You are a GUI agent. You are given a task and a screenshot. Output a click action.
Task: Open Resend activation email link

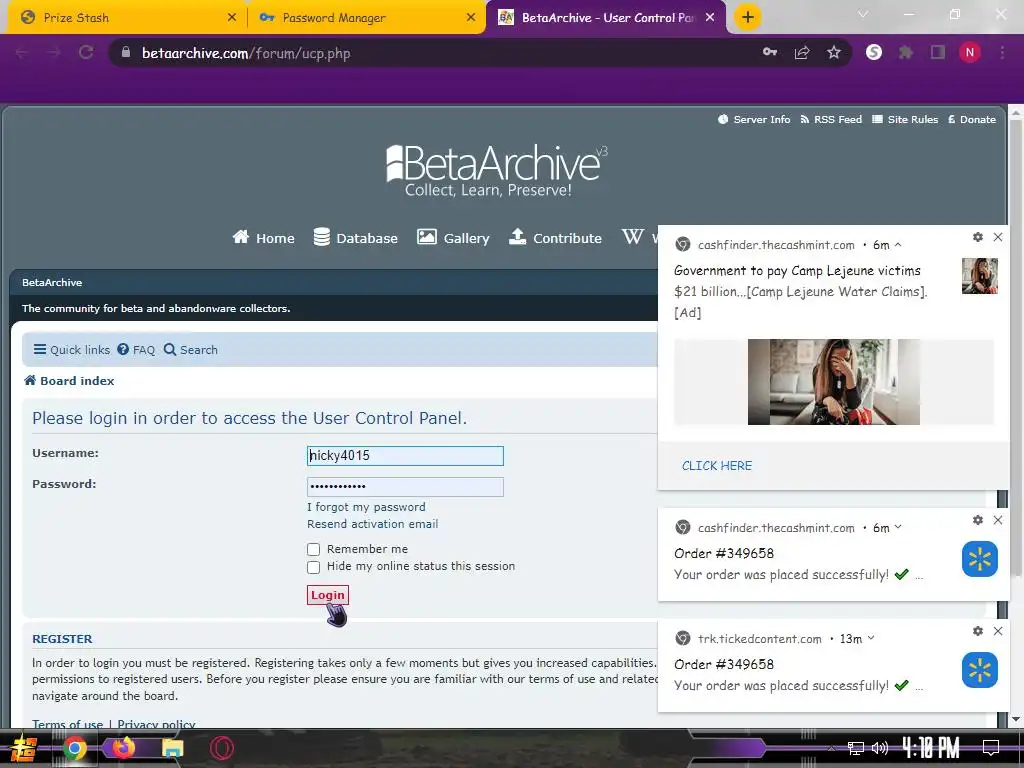[372, 524]
